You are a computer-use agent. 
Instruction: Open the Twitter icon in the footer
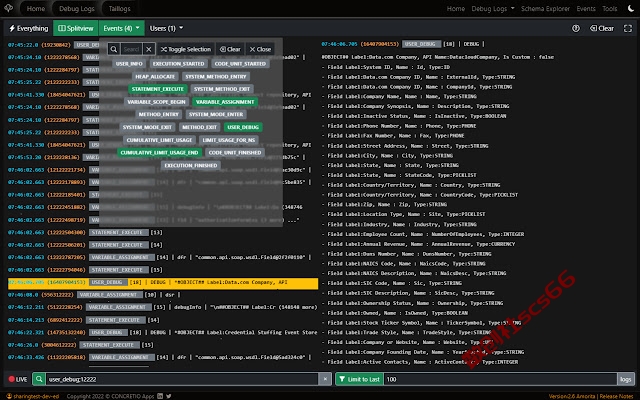coord(169,396)
